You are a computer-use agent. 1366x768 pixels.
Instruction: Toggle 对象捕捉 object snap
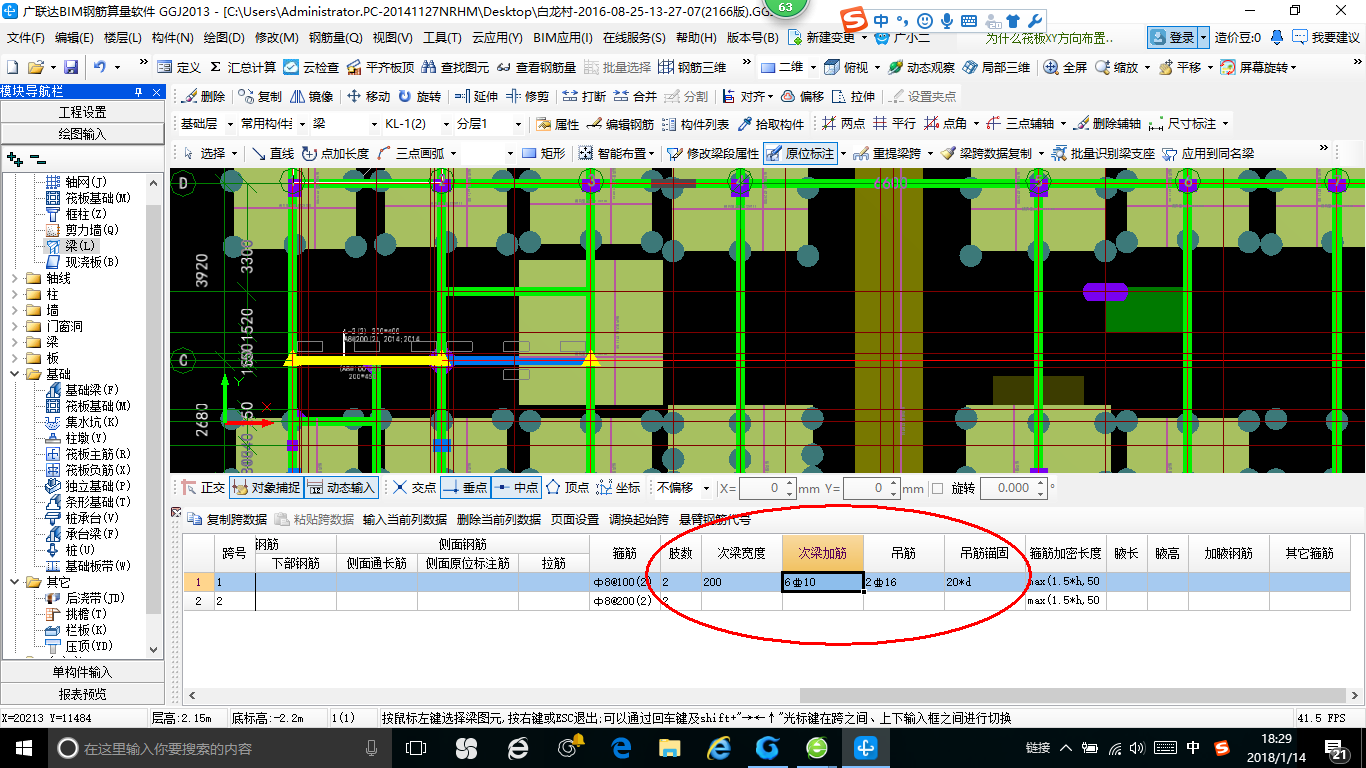pos(266,488)
